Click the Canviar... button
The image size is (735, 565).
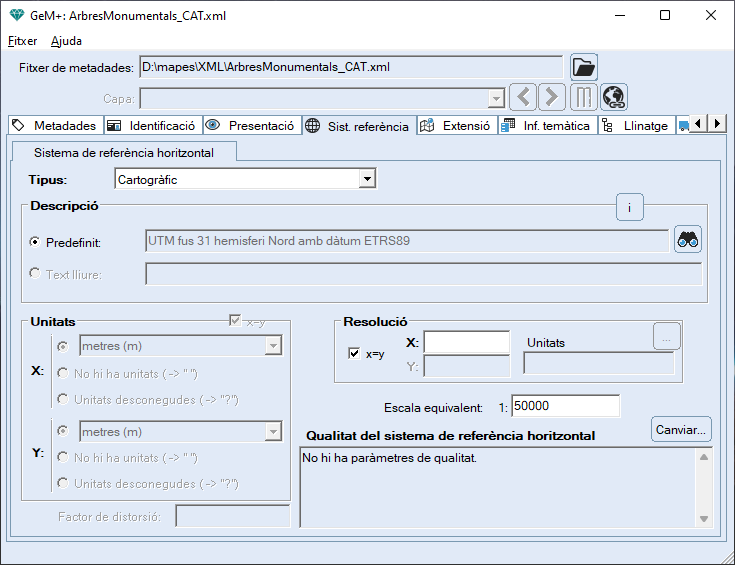pyautogui.click(x=681, y=429)
